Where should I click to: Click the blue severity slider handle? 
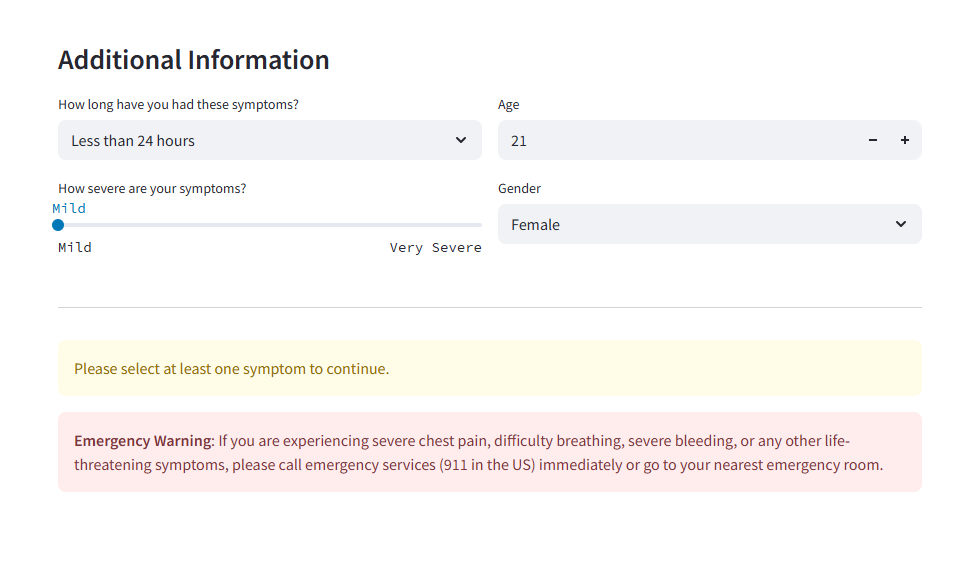[x=58, y=225]
